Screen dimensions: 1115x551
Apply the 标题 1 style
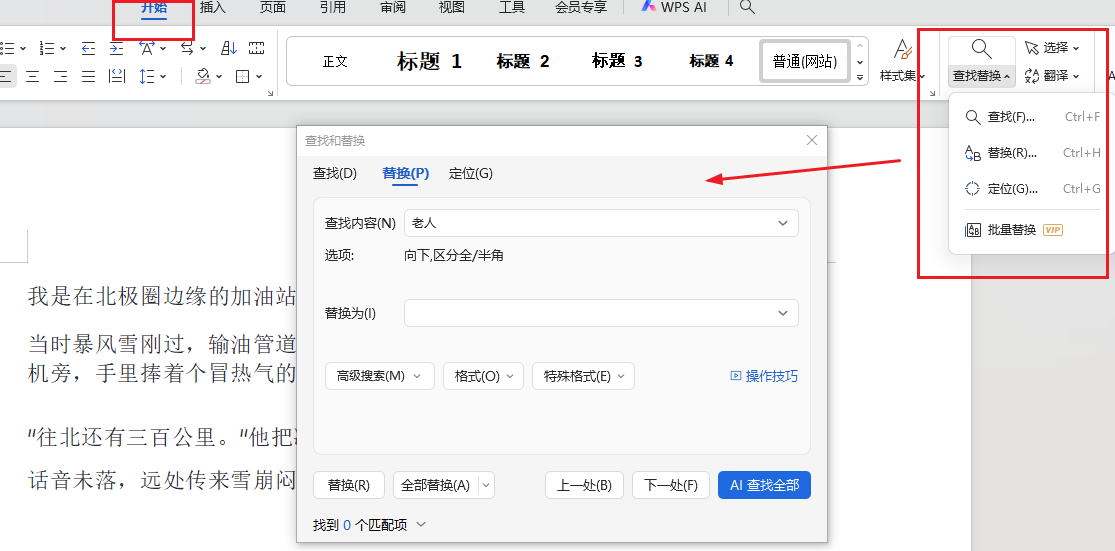430,62
